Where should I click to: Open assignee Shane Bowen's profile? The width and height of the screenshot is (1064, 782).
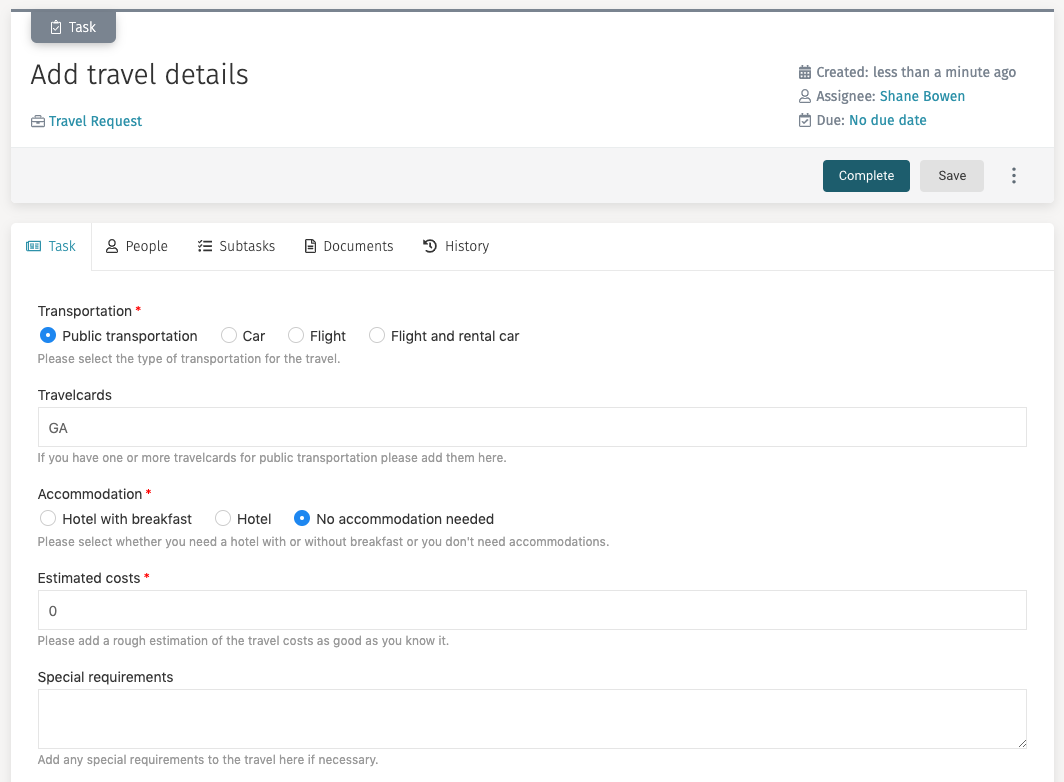pos(922,96)
